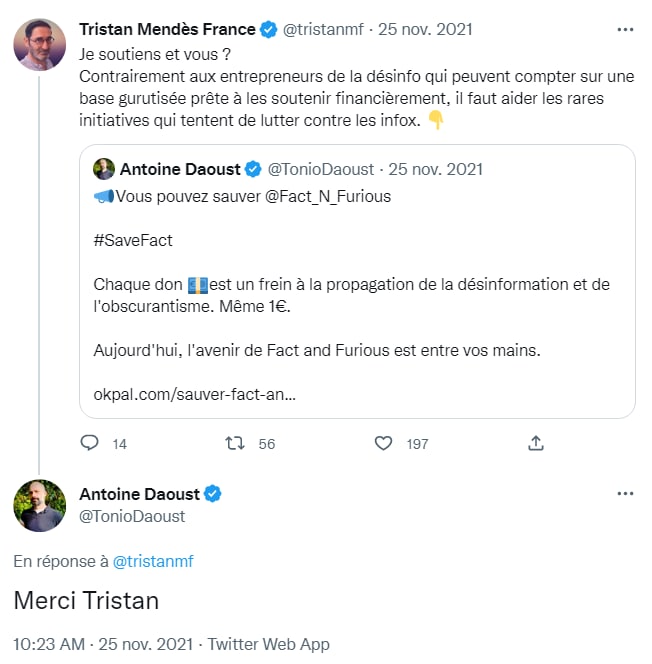Like Tristan's tweet with the heart icon

pos(382,443)
